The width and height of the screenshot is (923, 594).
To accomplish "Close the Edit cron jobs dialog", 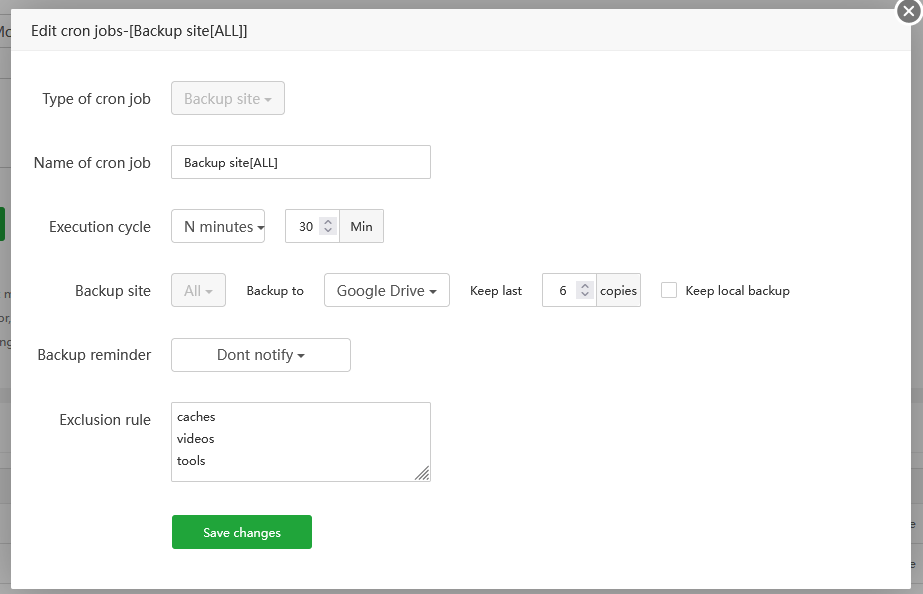I will click(908, 12).
